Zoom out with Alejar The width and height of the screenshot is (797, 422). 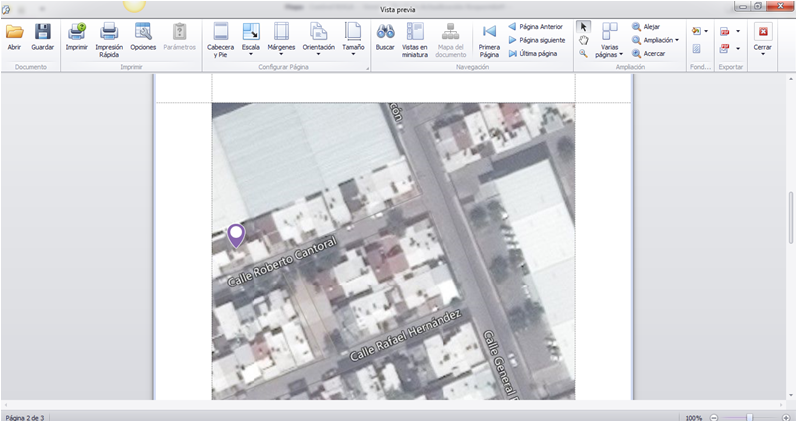[646, 27]
